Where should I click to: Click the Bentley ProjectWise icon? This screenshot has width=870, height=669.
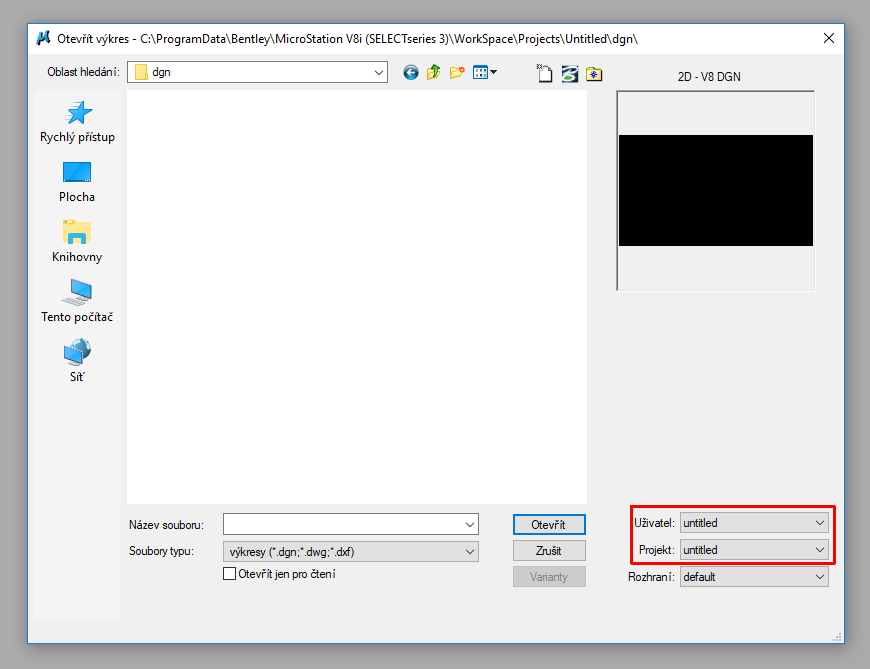pyautogui.click(x=569, y=73)
